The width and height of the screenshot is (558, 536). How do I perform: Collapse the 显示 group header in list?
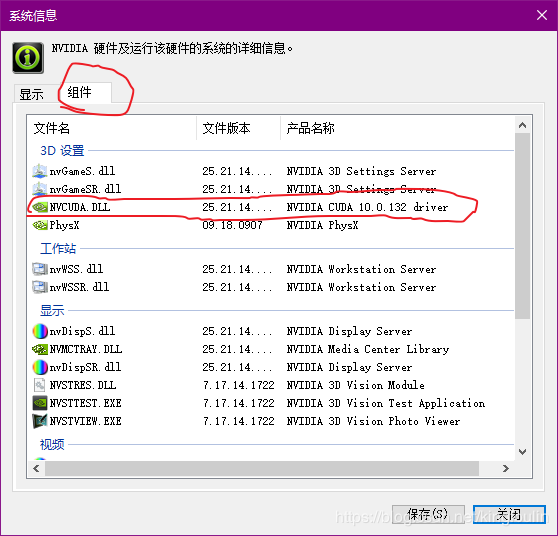point(52,311)
